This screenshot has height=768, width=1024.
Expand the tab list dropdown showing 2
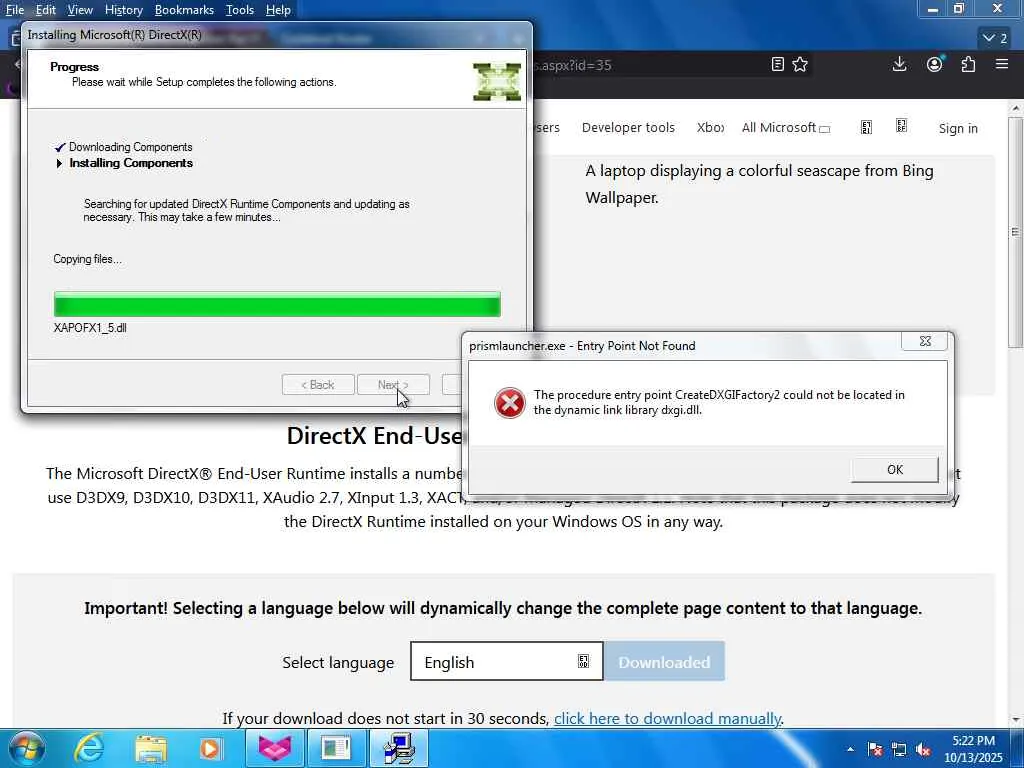[995, 38]
